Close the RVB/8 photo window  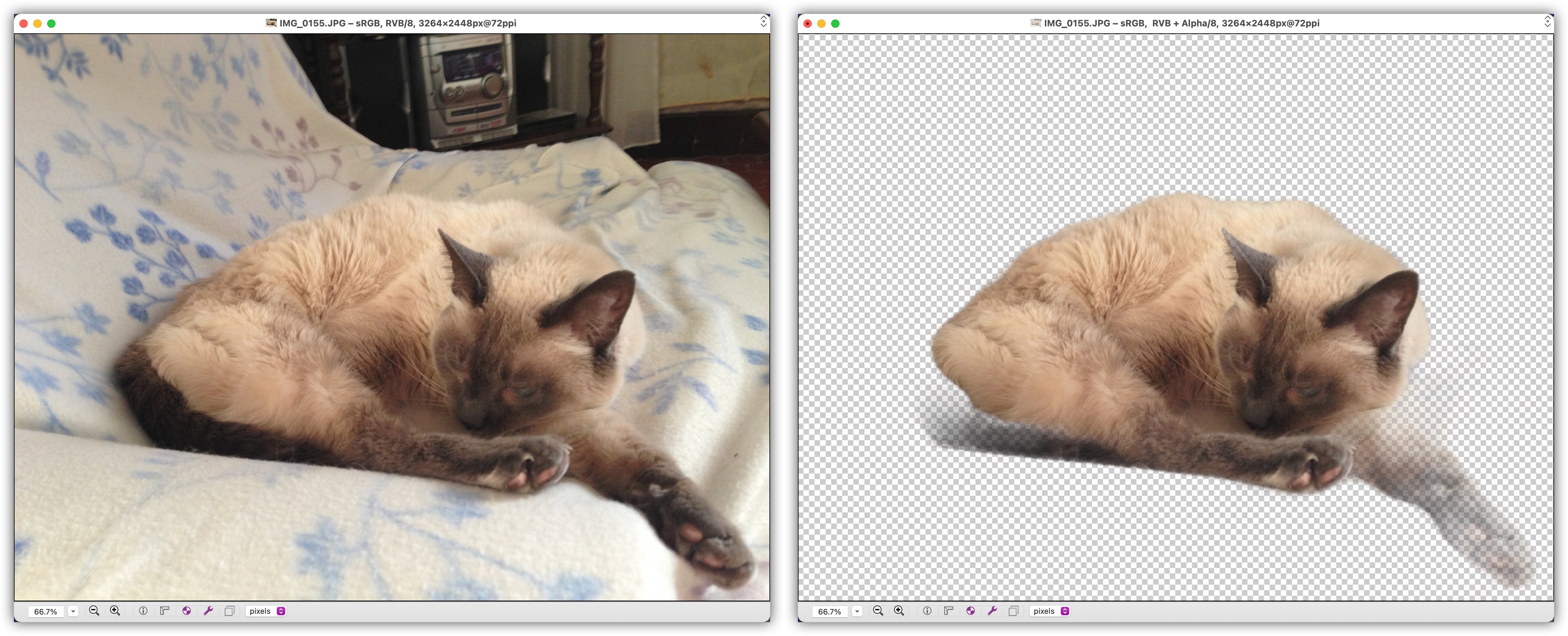[24, 23]
